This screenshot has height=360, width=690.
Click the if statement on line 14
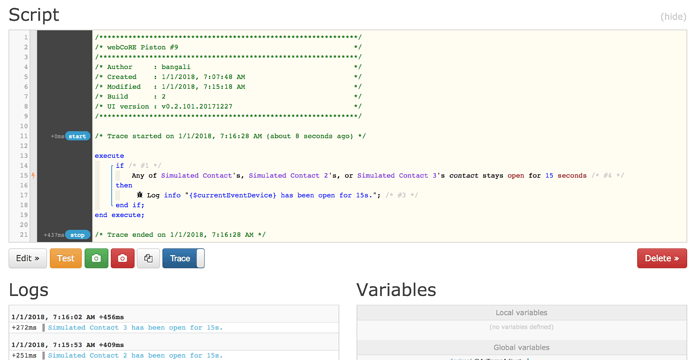pyautogui.click(x=120, y=165)
